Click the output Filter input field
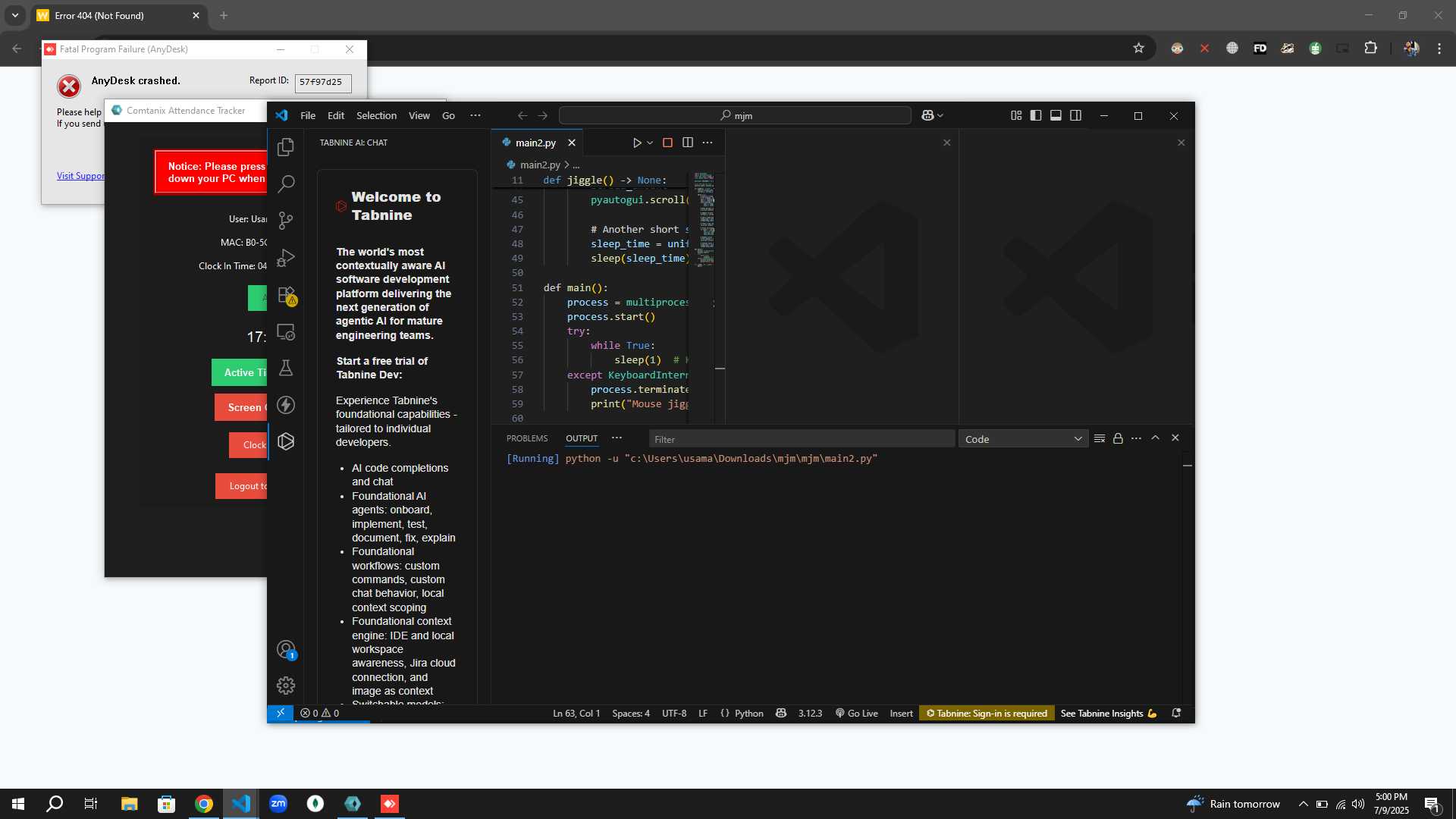Viewport: 1456px width, 819px height. tap(802, 439)
